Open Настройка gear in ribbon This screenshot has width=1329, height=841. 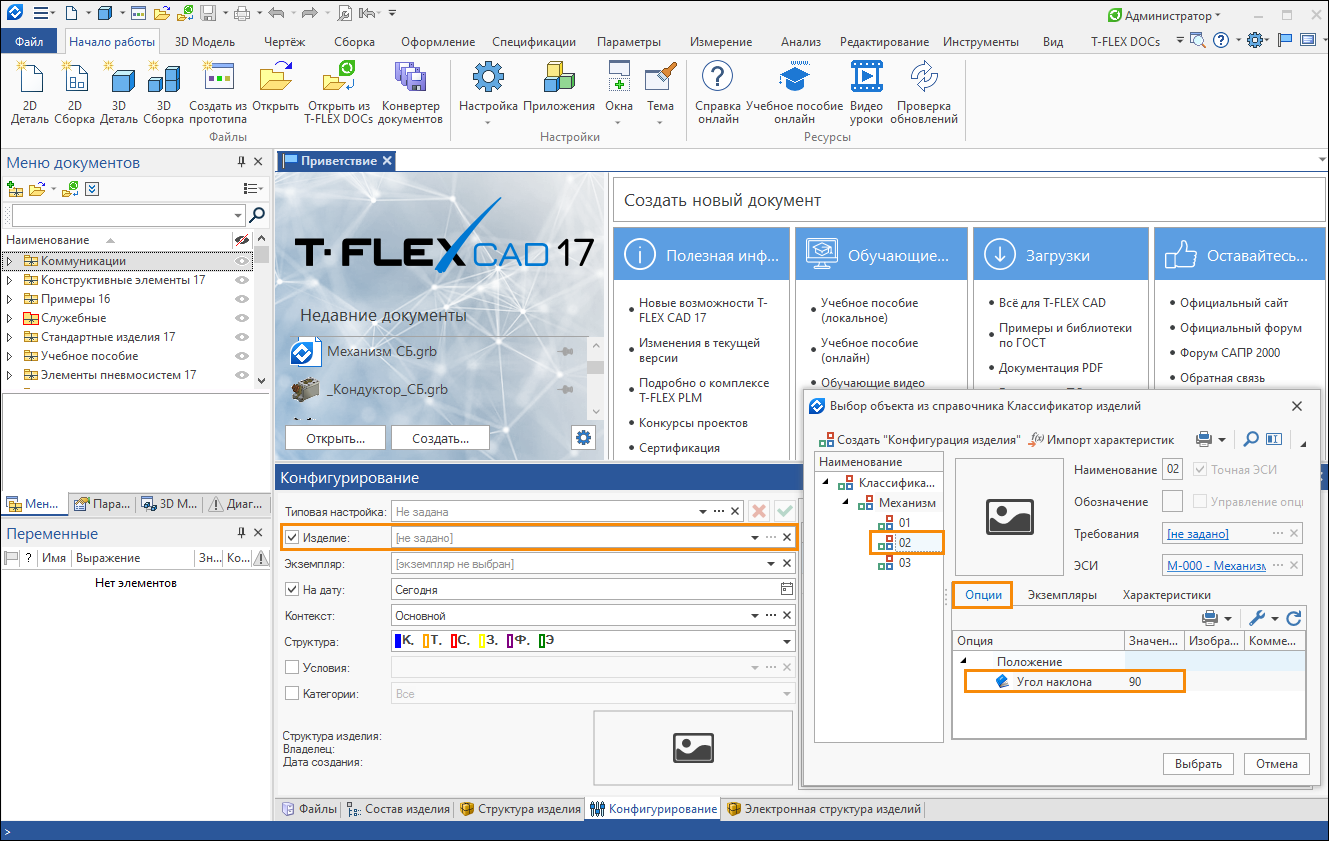(x=488, y=92)
